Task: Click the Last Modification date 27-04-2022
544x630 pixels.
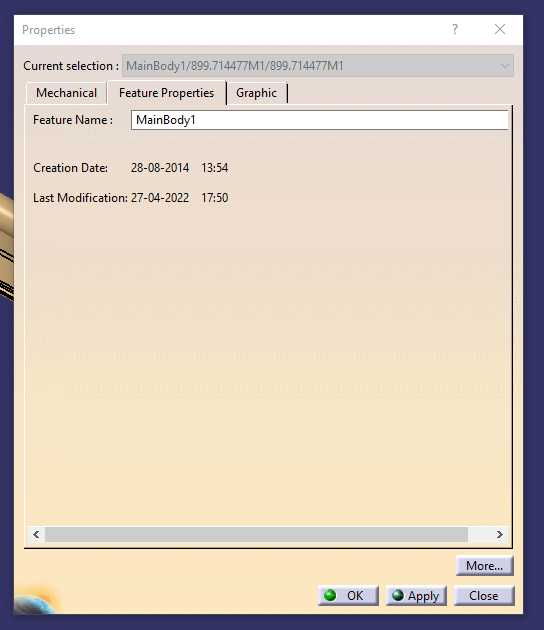Action: (x=160, y=198)
